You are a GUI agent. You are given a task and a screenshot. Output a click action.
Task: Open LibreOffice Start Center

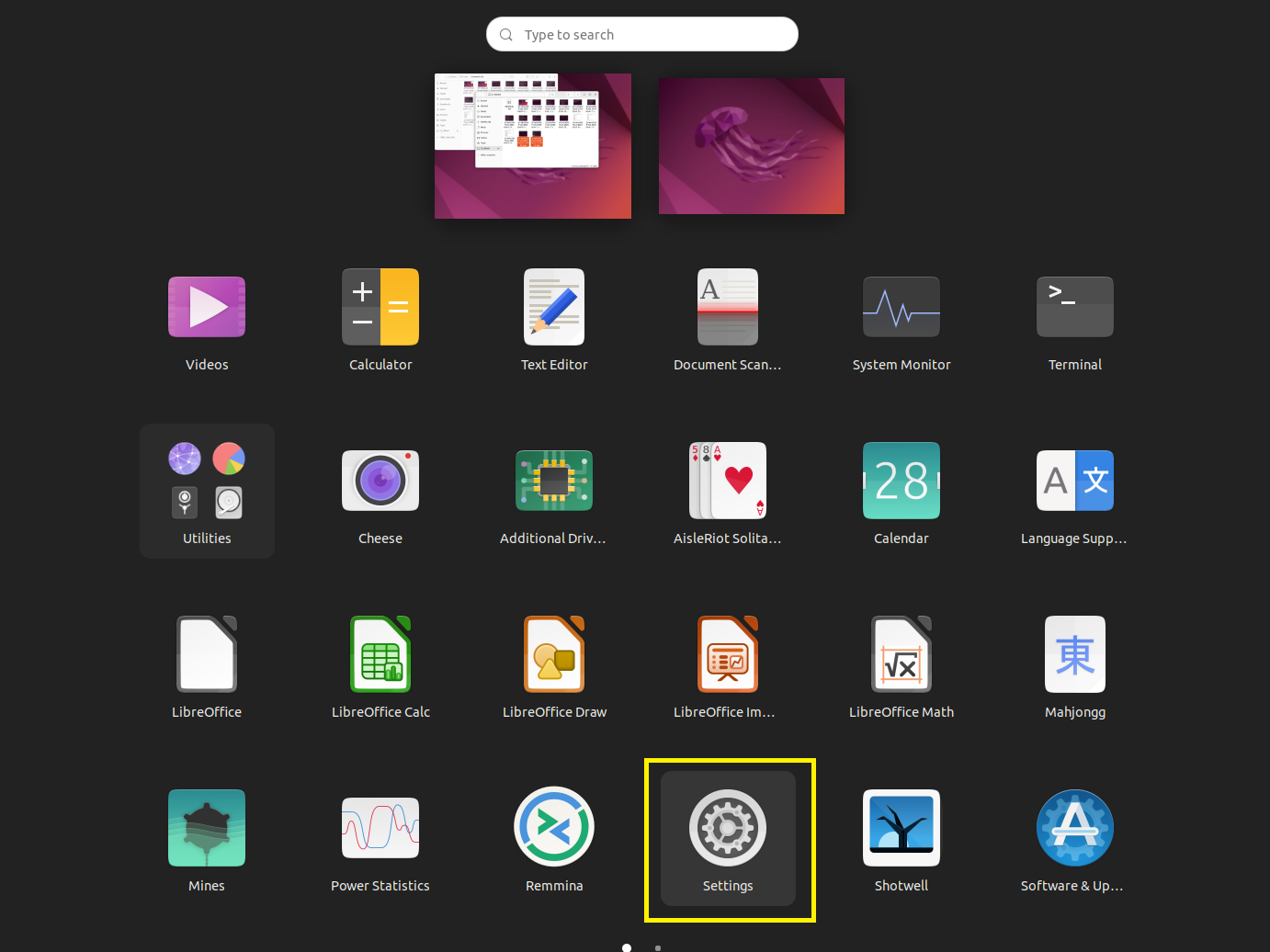(207, 654)
